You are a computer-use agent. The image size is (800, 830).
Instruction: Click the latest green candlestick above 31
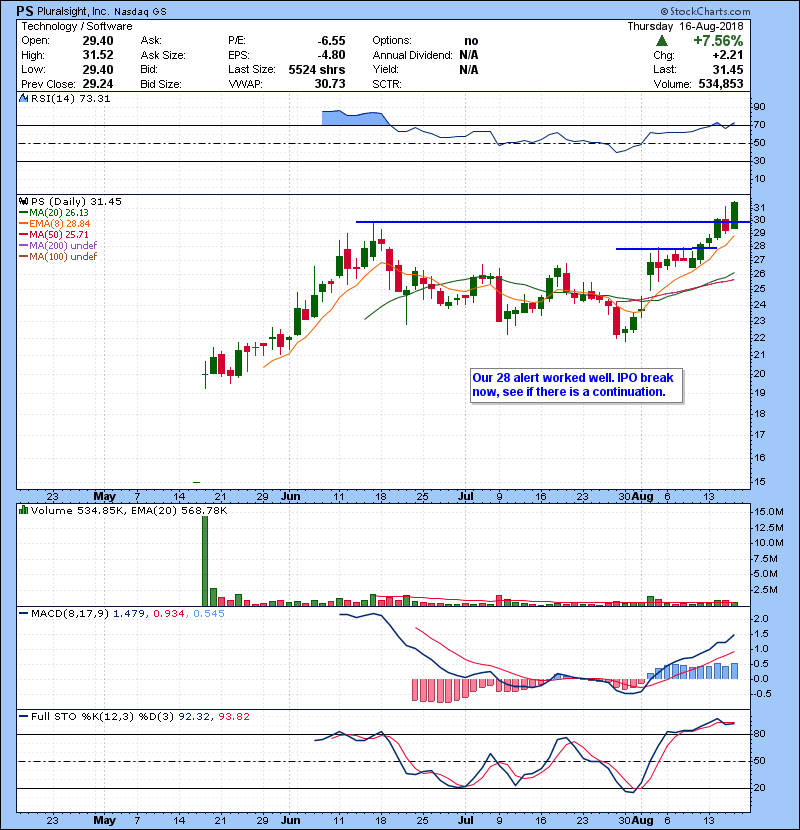point(734,215)
